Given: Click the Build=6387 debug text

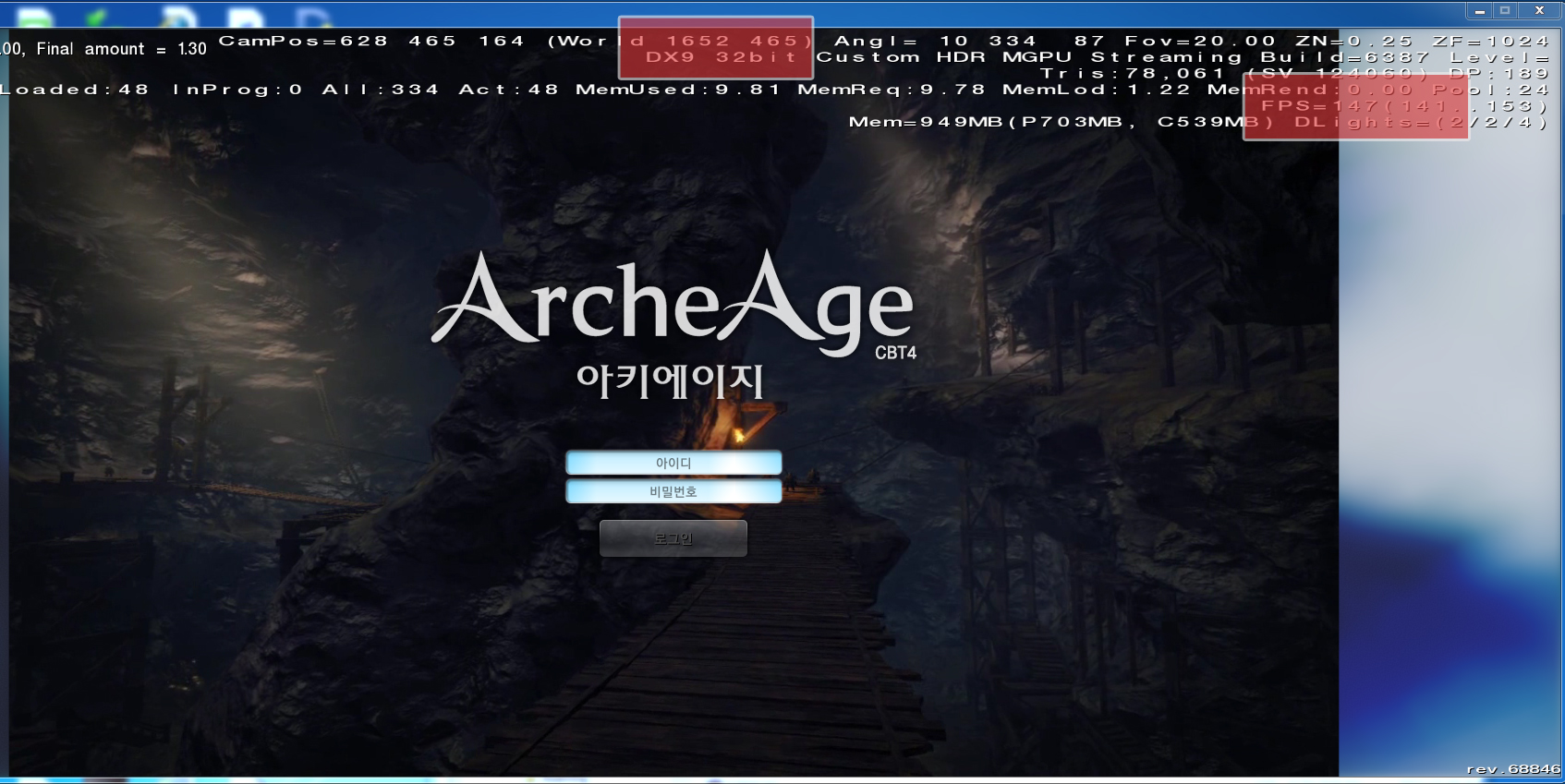Looking at the screenshot, I should 1344,57.
